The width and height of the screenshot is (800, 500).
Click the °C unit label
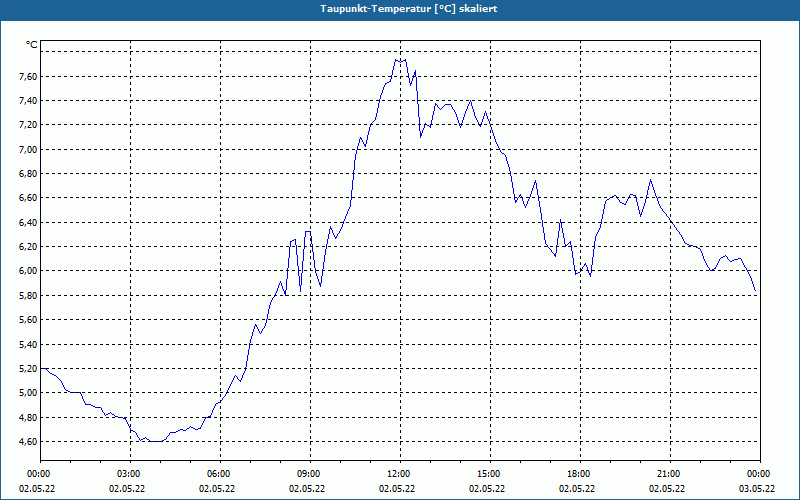pyautogui.click(x=32, y=45)
